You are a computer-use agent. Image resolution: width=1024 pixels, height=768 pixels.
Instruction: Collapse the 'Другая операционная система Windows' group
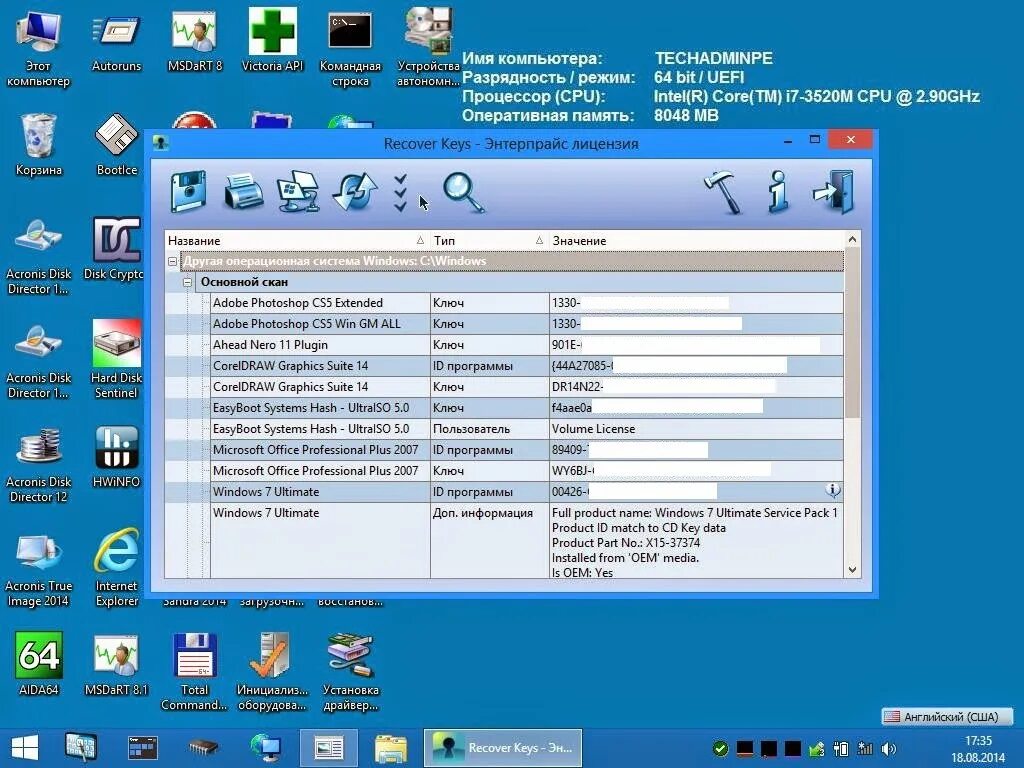(172, 261)
